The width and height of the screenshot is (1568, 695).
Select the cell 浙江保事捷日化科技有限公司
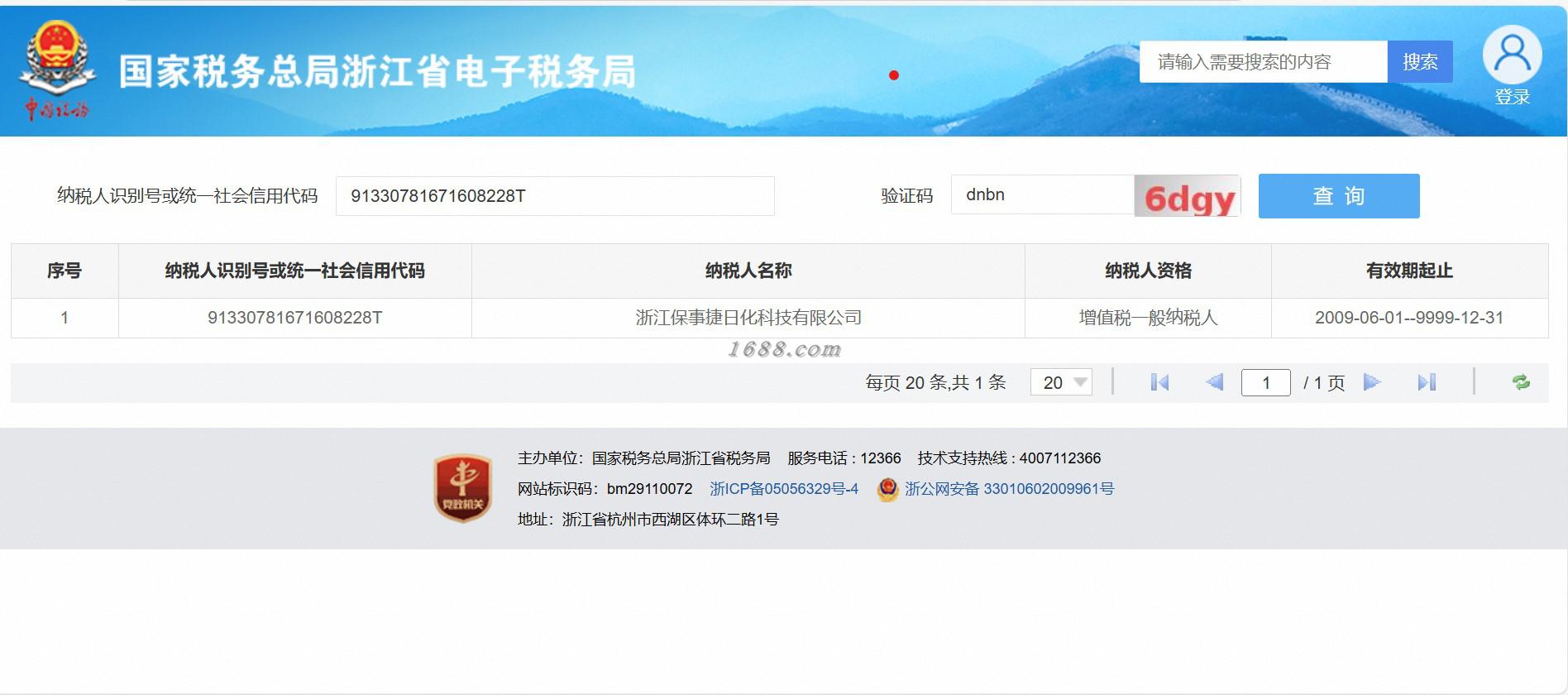748,318
